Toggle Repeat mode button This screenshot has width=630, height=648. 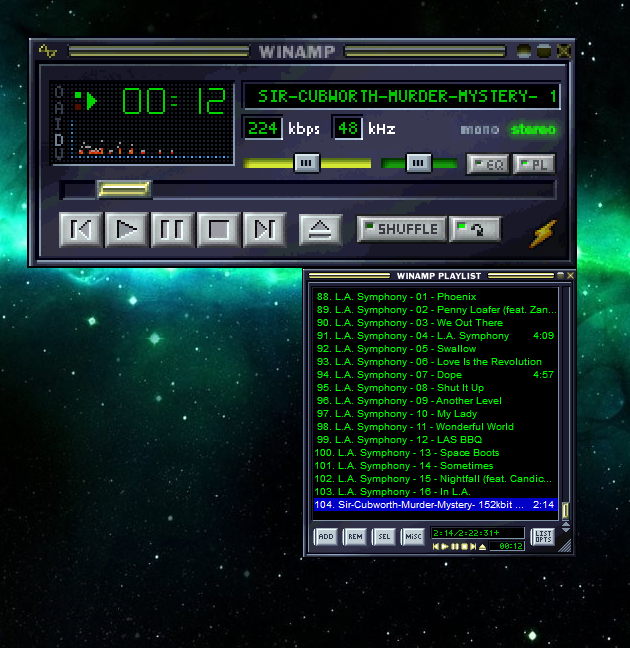[x=475, y=229]
